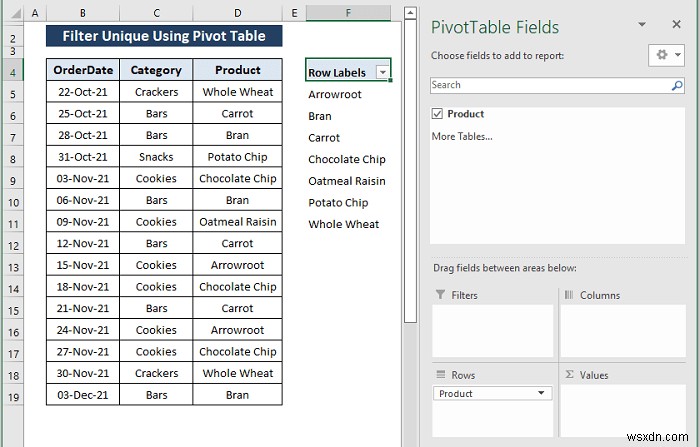Select row 10 header

[13, 202]
